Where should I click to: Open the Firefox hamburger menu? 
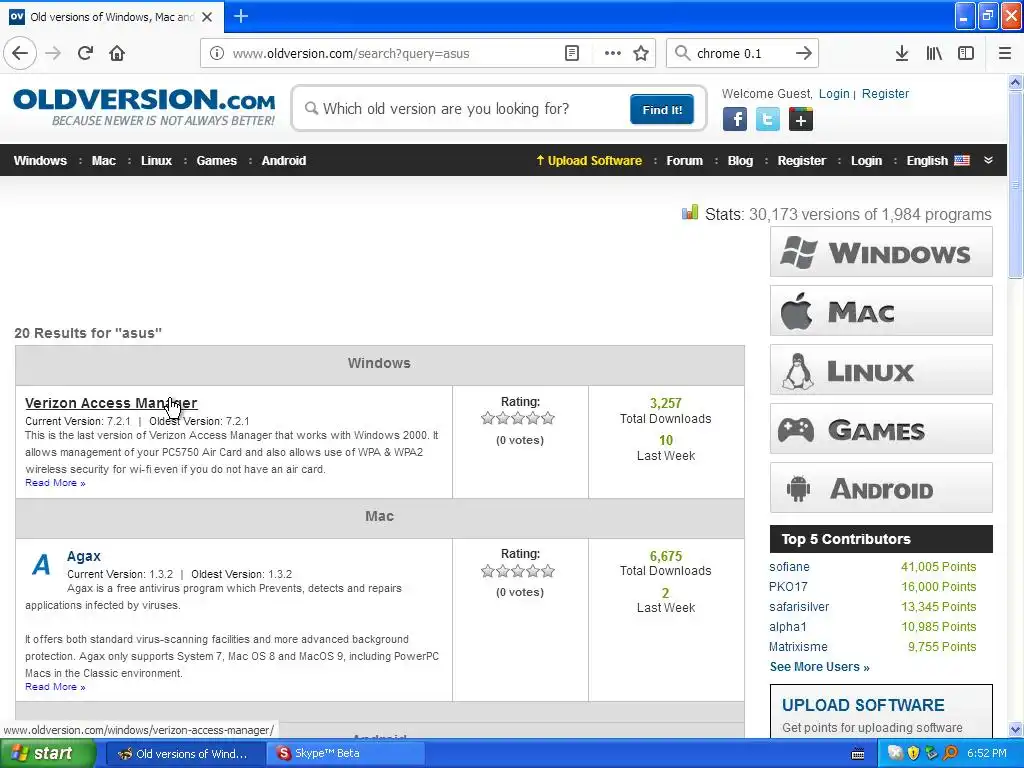pos(1005,54)
